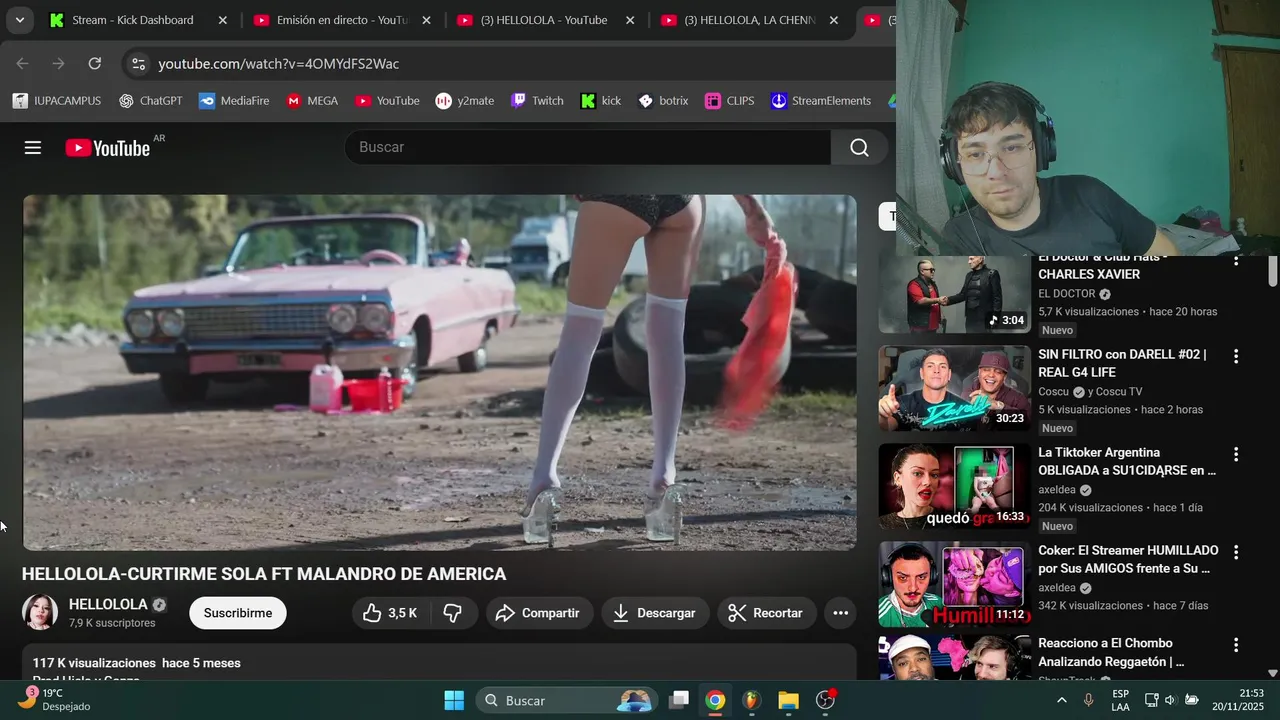
Task: Open HELLOLOLA channel avatar
Action: [x=40, y=612]
